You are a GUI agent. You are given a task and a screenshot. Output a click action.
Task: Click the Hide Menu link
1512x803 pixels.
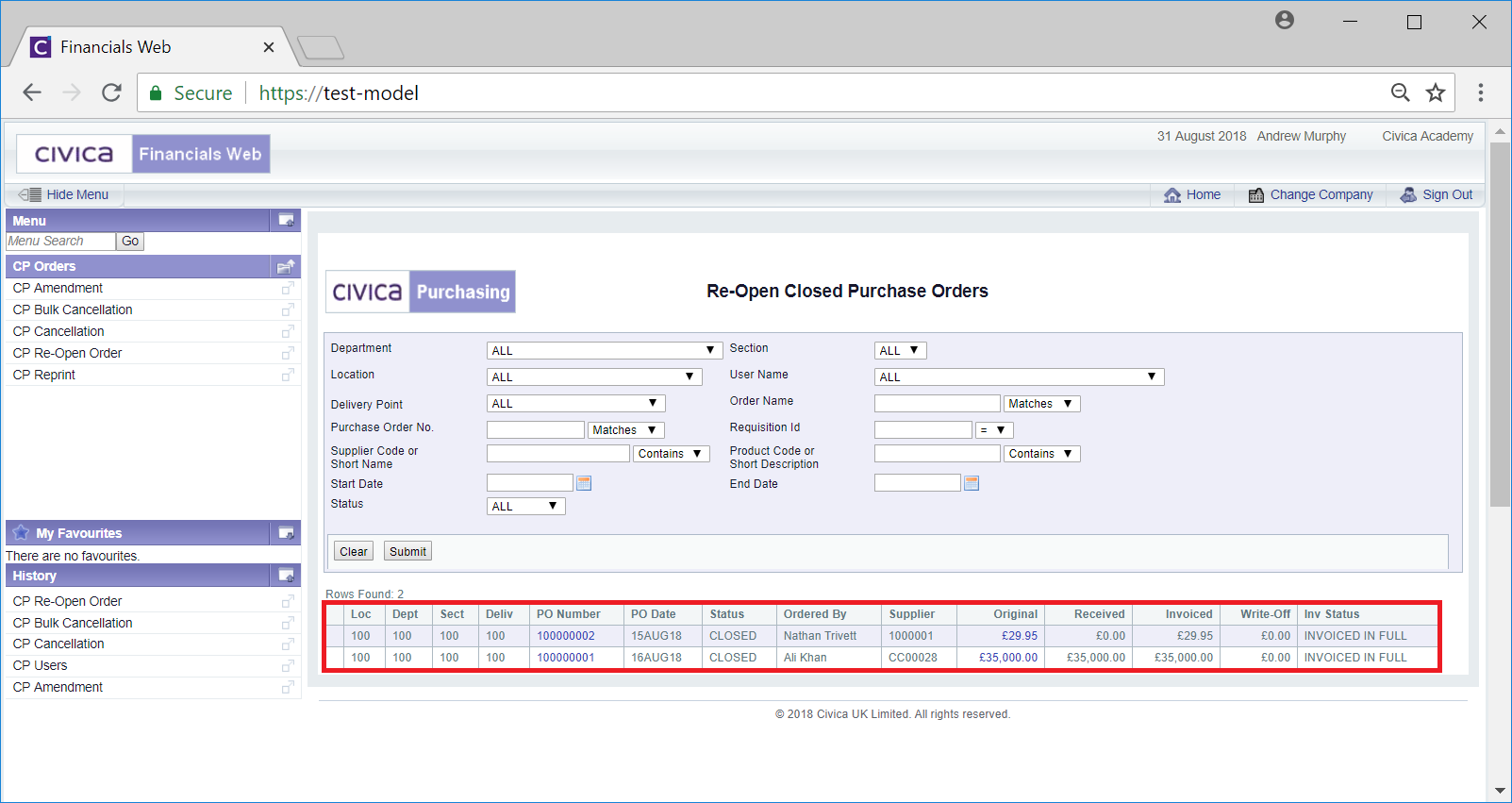pos(77,194)
